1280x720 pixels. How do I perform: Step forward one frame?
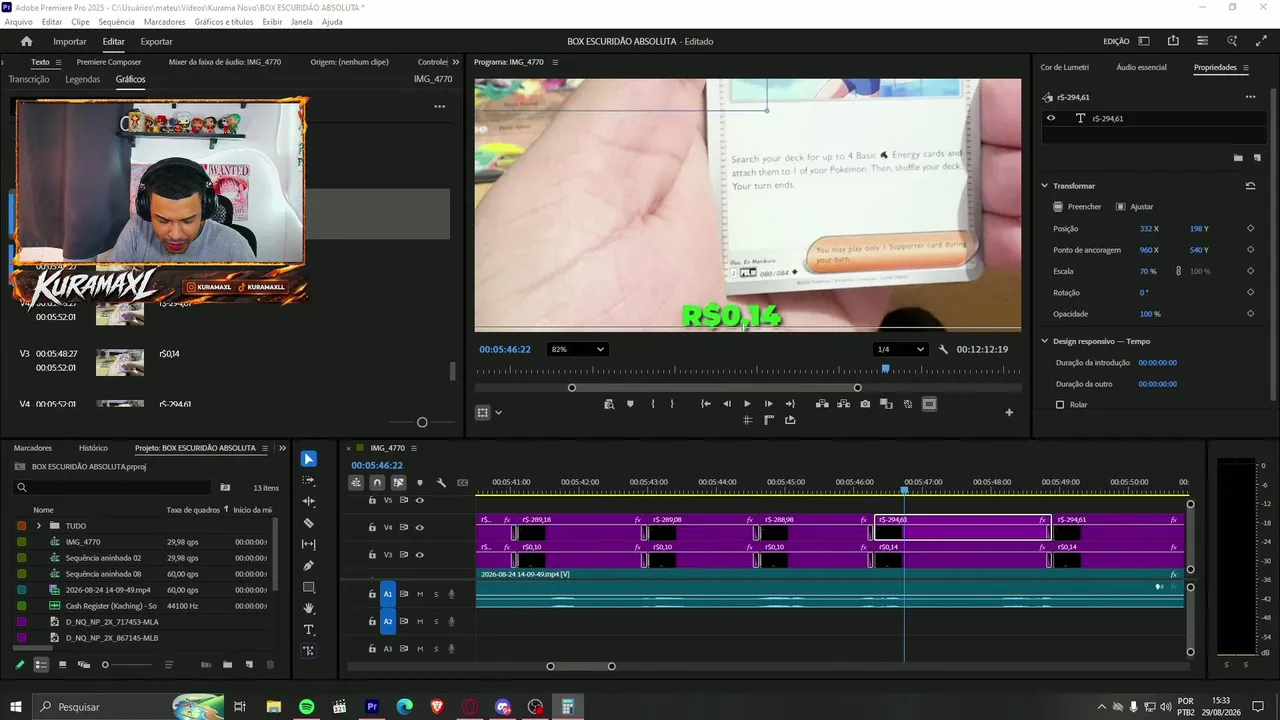pyautogui.click(x=768, y=404)
